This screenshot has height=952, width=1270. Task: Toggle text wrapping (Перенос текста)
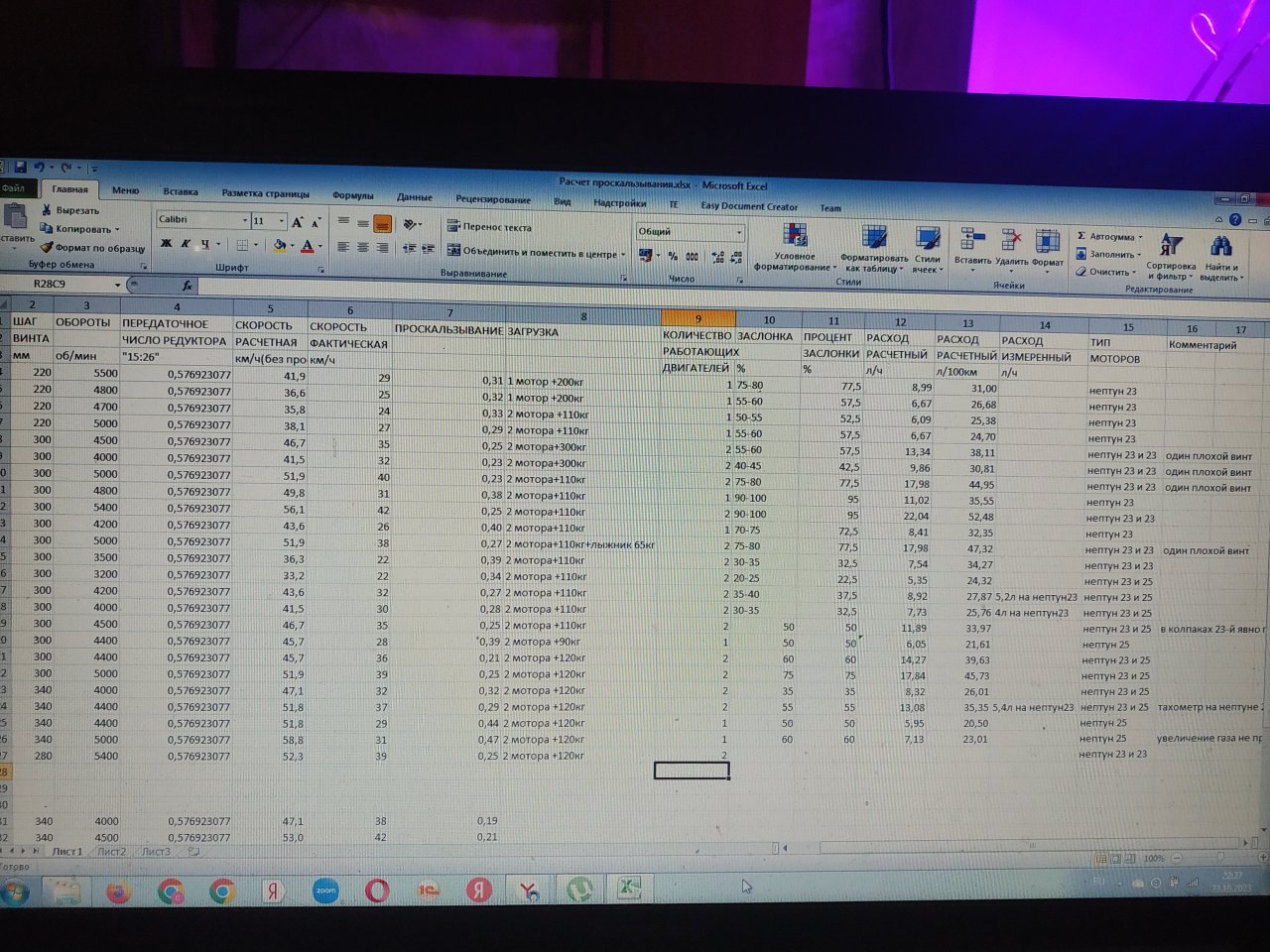[488, 227]
